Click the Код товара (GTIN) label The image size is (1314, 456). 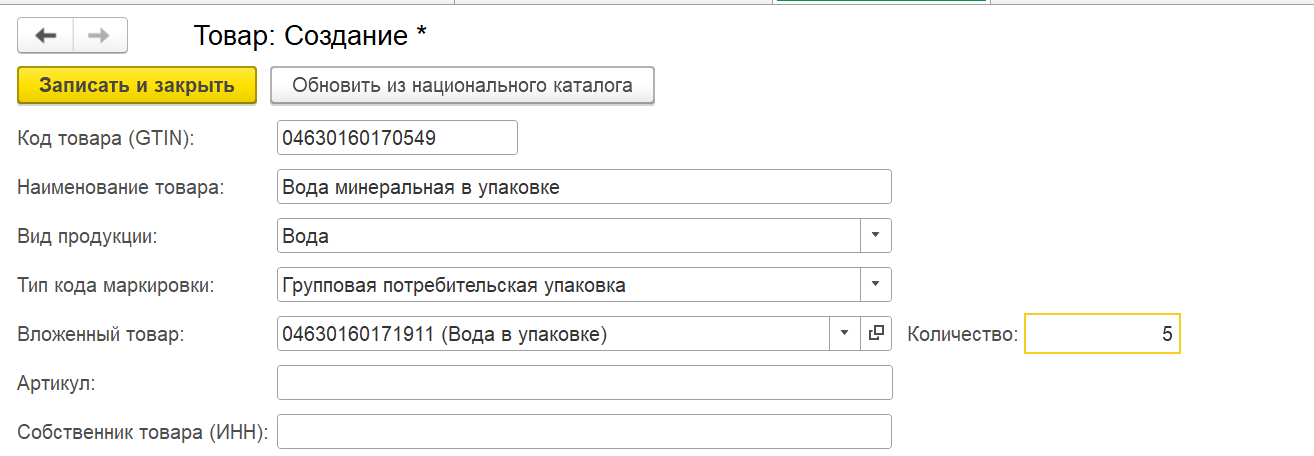point(106,138)
